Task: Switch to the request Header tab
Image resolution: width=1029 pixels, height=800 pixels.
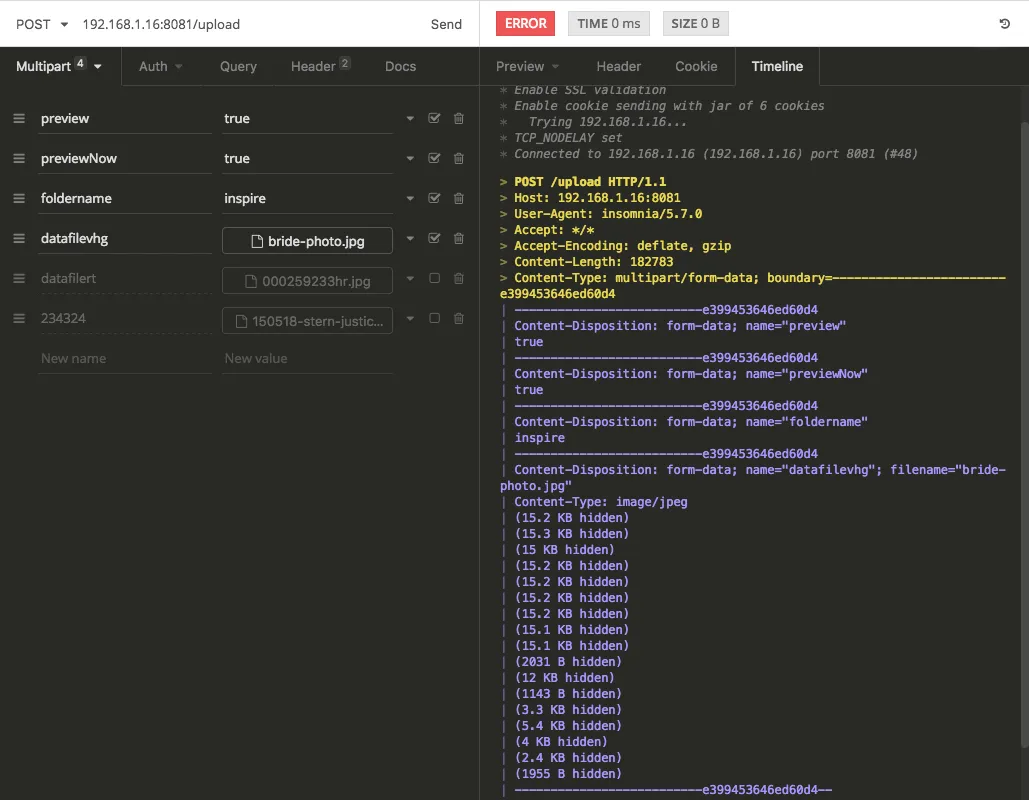Action: click(x=320, y=66)
